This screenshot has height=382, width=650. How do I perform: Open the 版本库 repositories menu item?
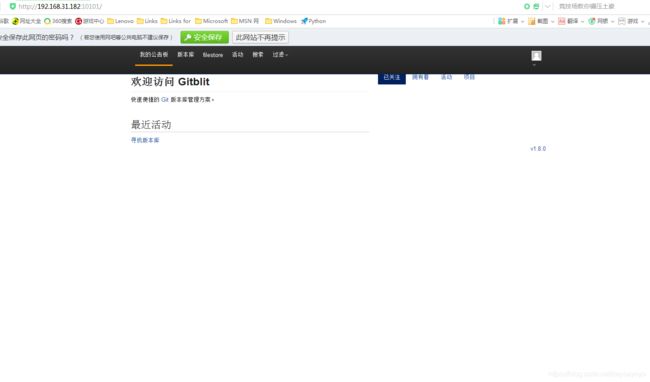click(x=186, y=55)
